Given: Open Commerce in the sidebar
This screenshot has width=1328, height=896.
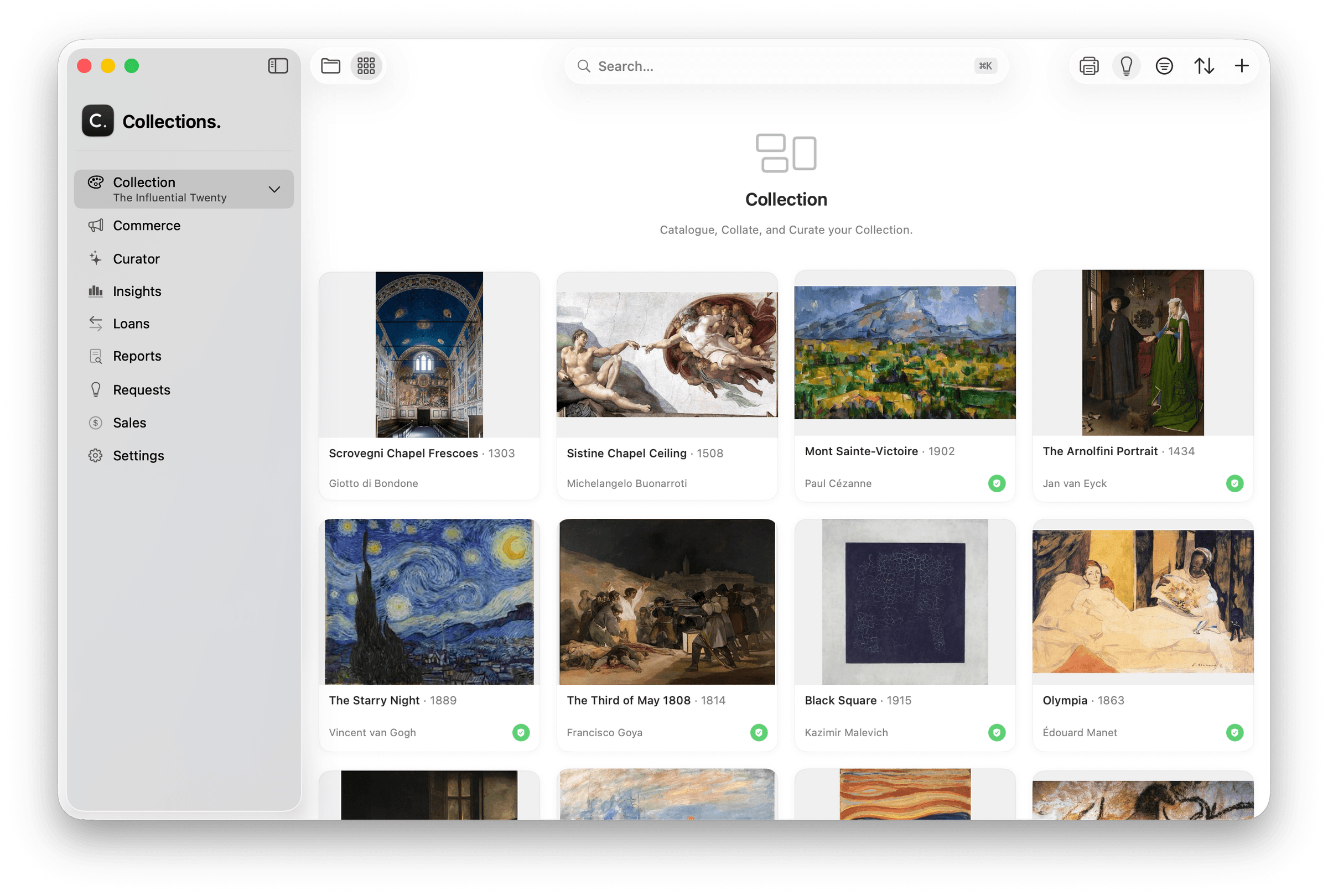Looking at the screenshot, I should pos(184,226).
